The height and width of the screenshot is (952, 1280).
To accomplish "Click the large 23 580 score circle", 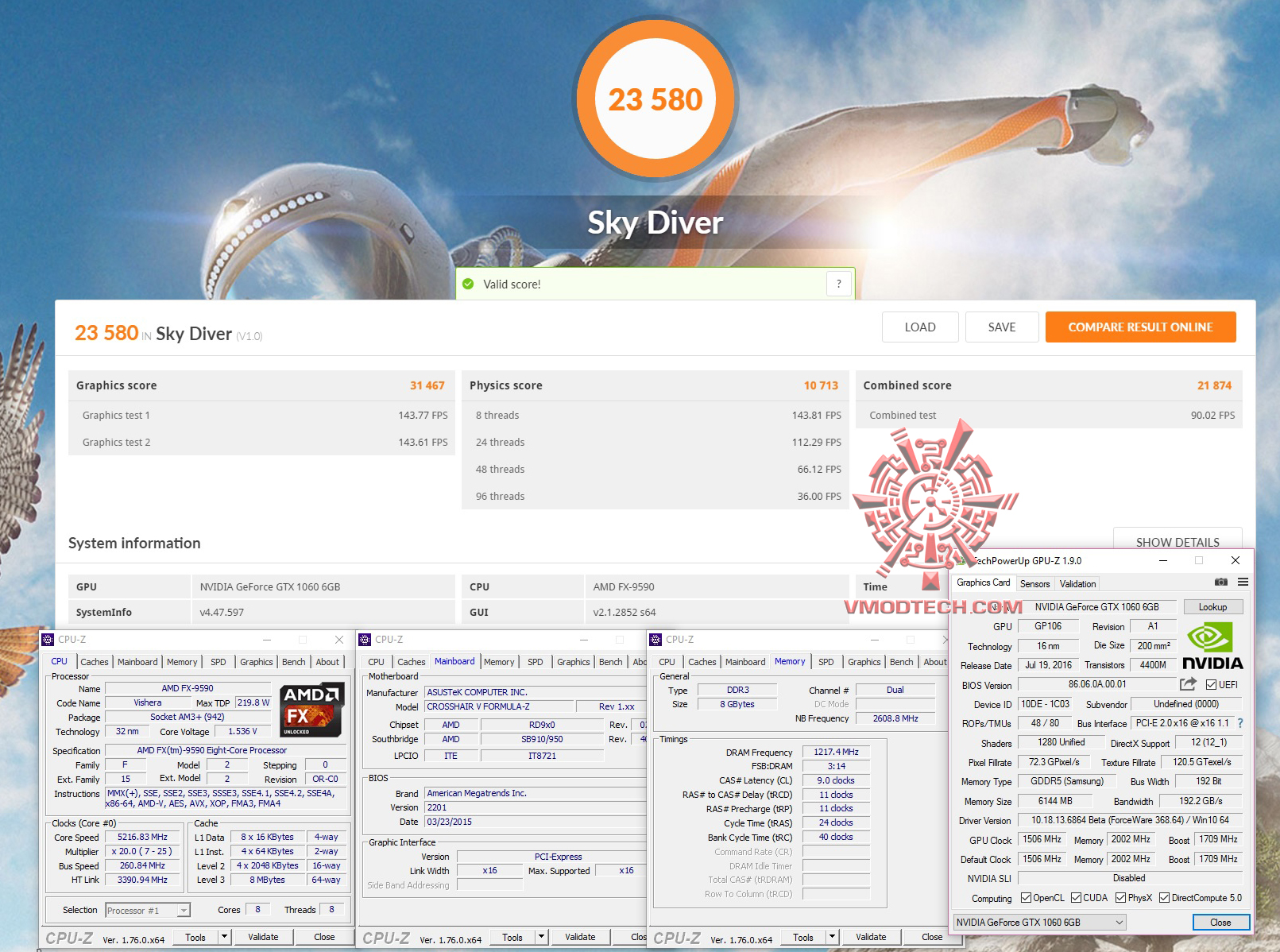I will click(x=655, y=99).
